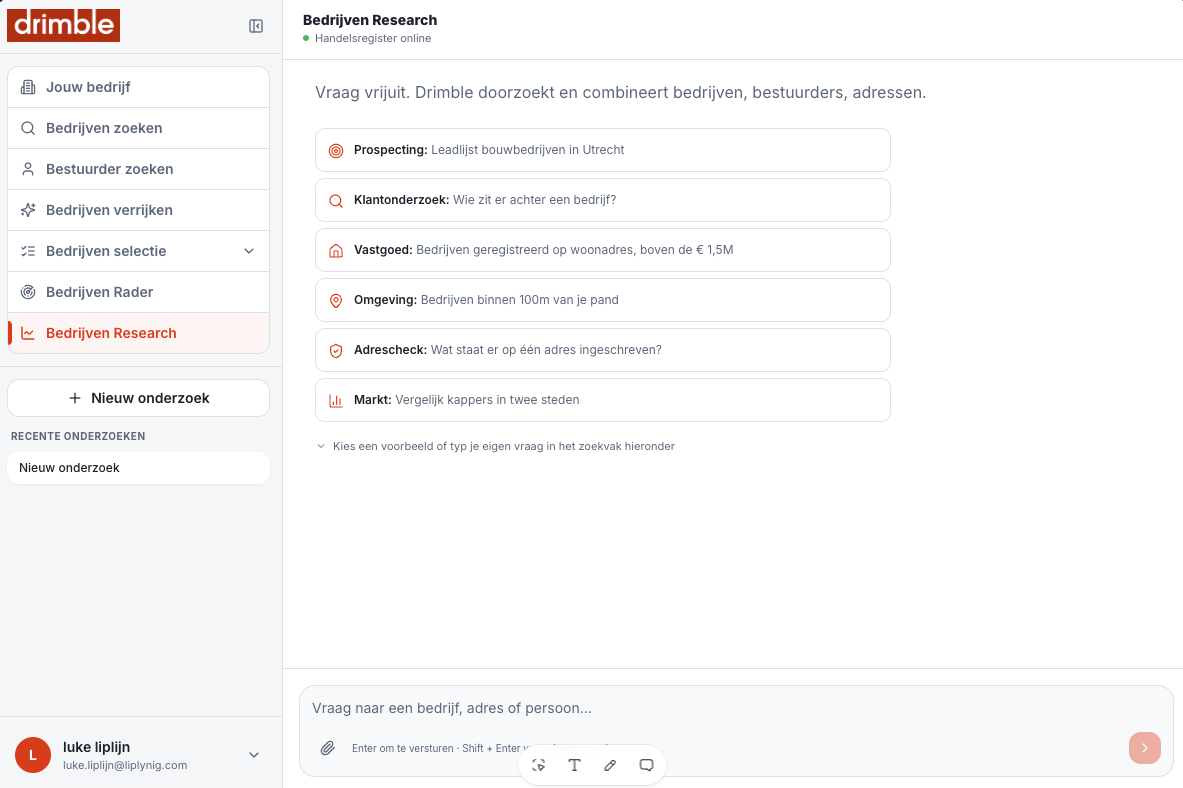
Task: Click the drimble logo
Action: [x=63, y=25]
